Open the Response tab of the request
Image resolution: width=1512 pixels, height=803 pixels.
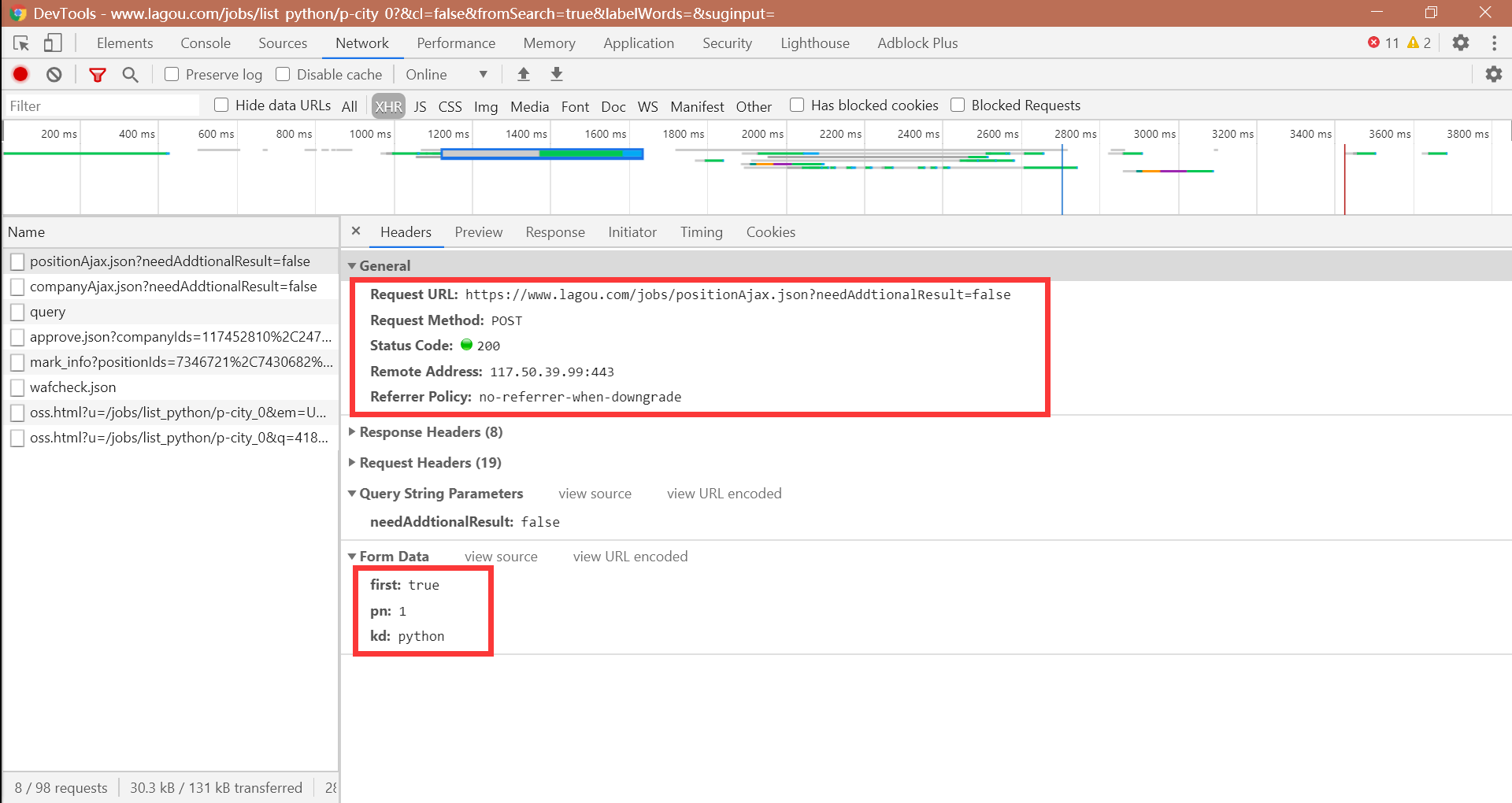(x=555, y=232)
